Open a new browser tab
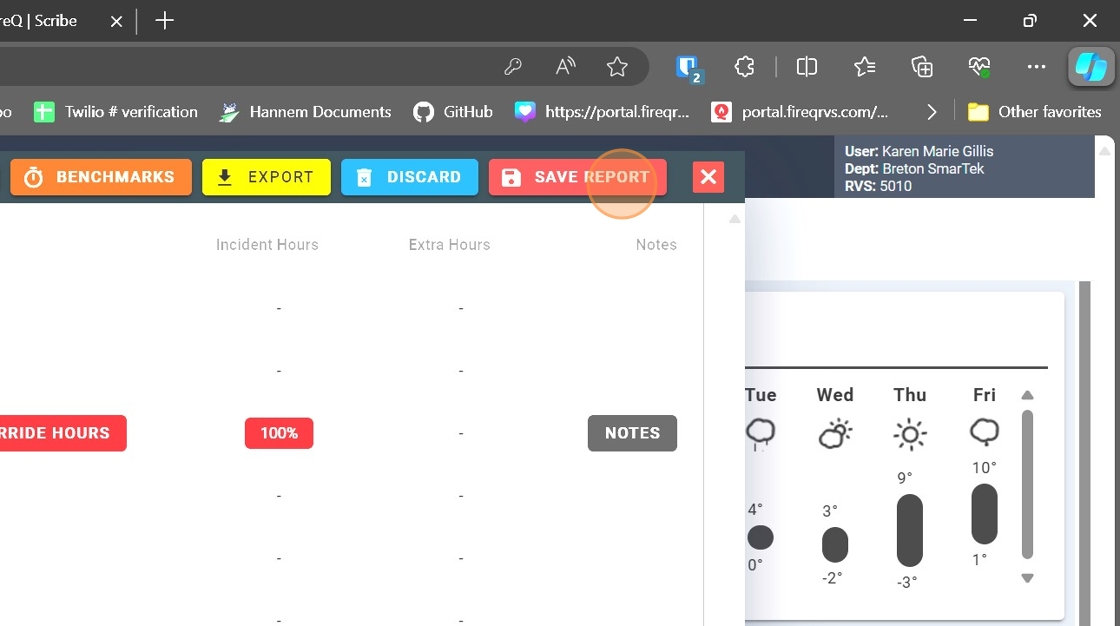1120x626 pixels. pyautogui.click(x=165, y=21)
